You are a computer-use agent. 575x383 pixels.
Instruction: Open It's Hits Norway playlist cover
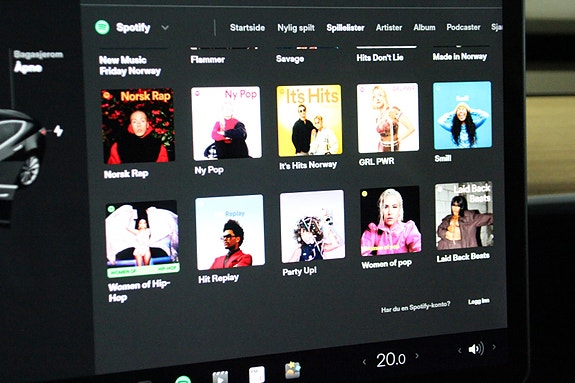click(x=310, y=120)
